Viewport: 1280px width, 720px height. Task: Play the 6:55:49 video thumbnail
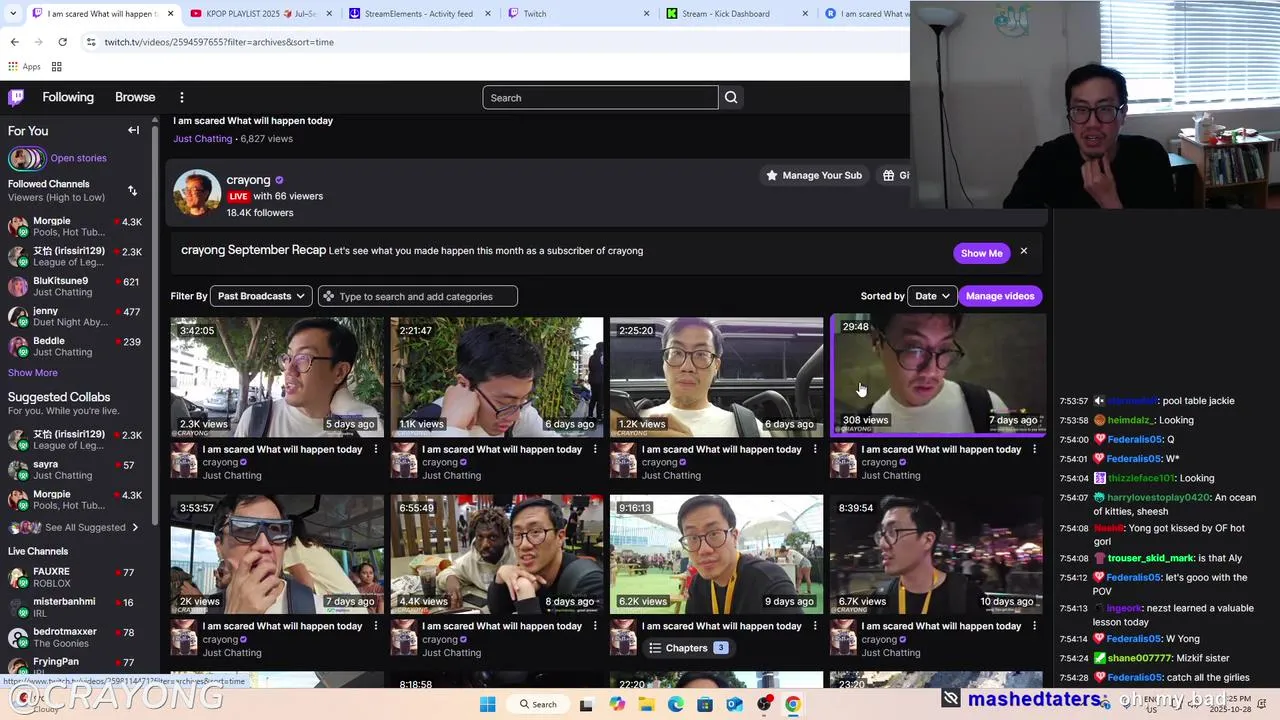pos(497,554)
